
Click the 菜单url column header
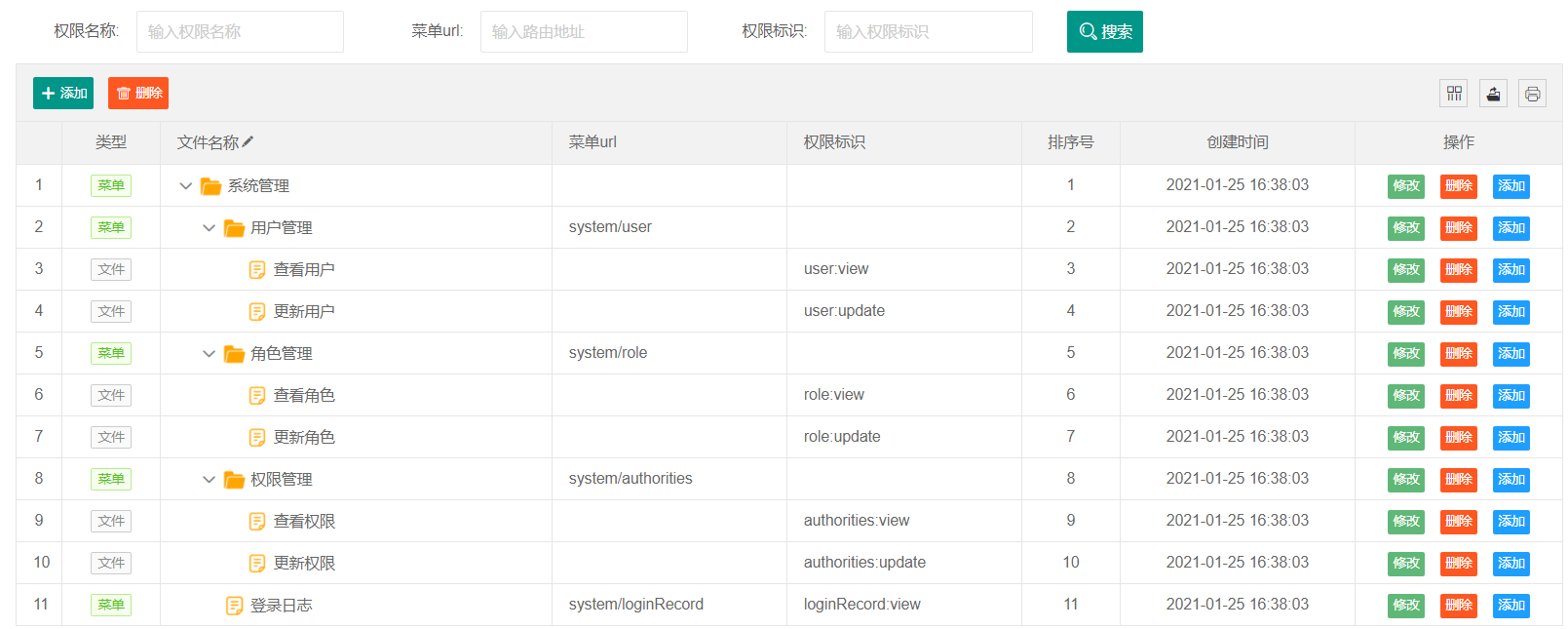[669, 142]
